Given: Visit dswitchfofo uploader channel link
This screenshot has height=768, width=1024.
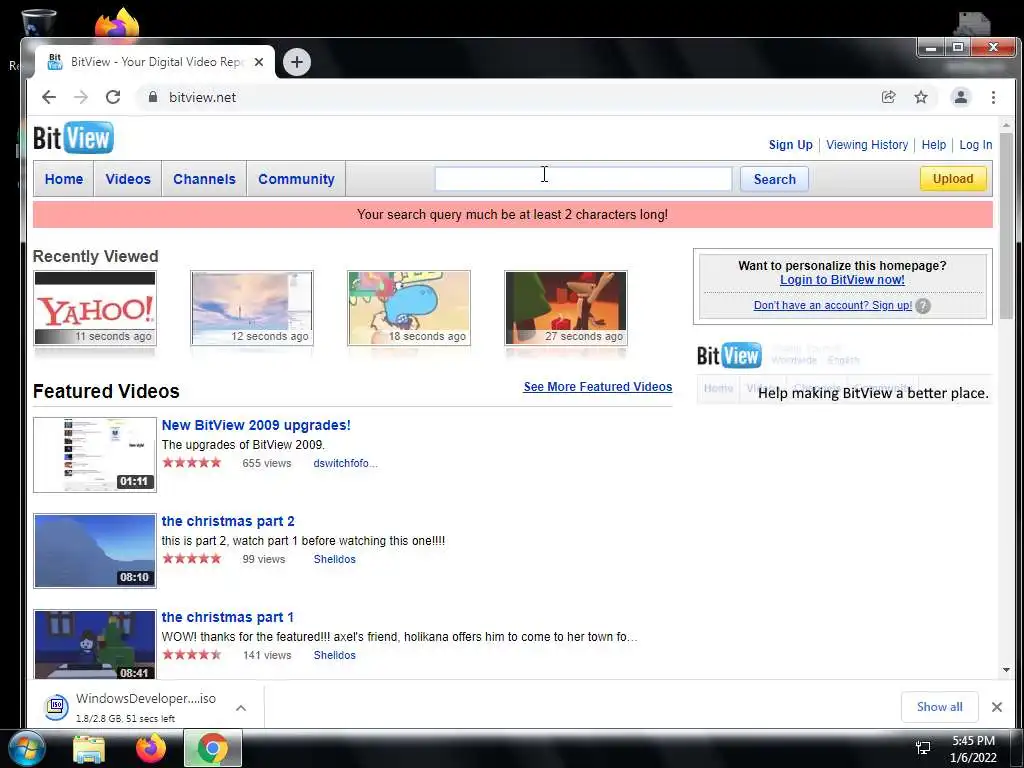Looking at the screenshot, I should [x=345, y=464].
